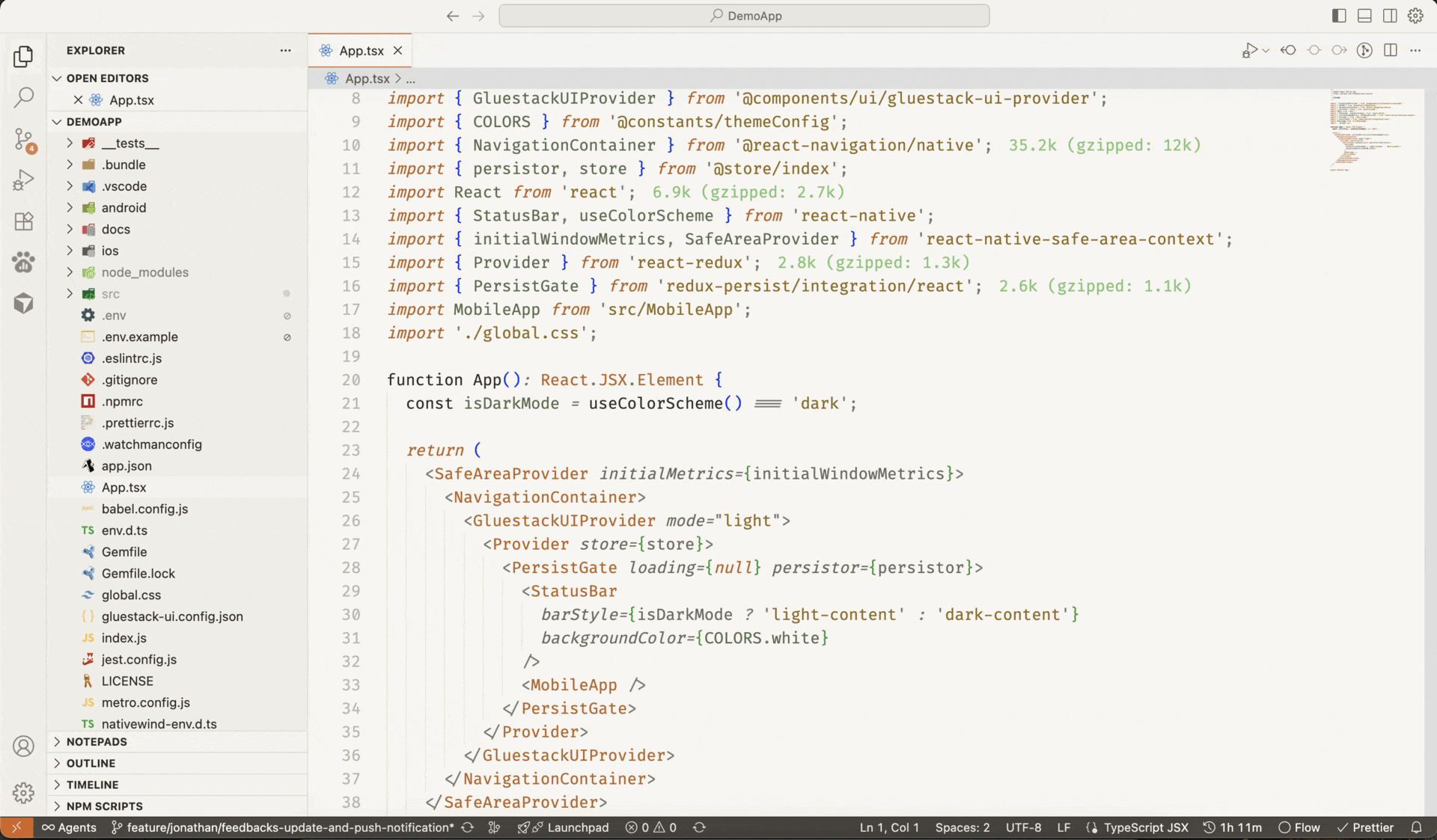
Task: Open the editor More Actions menu
Action: [1417, 50]
